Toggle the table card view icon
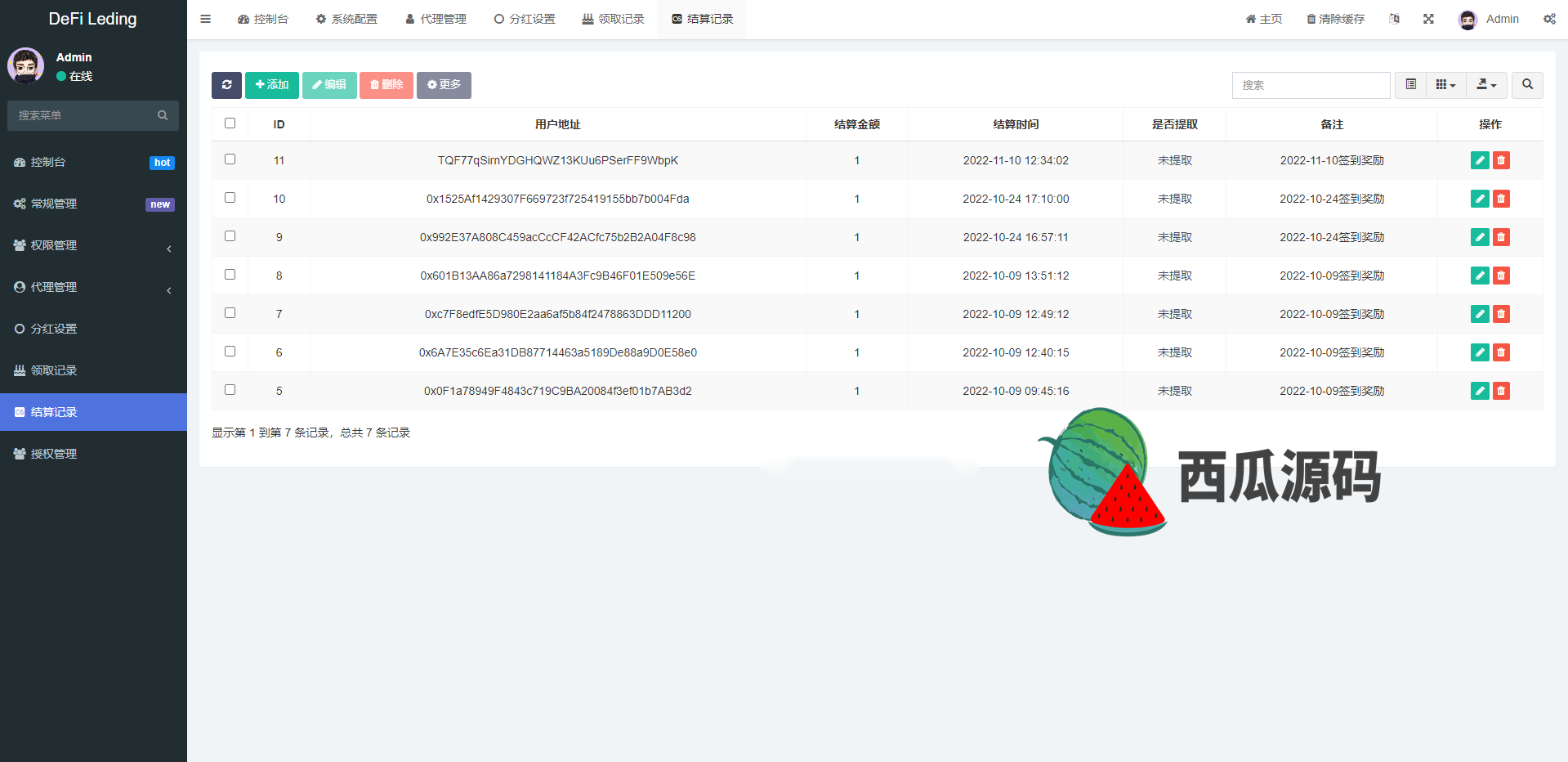Screen dimensions: 1568x762 coord(1410,85)
